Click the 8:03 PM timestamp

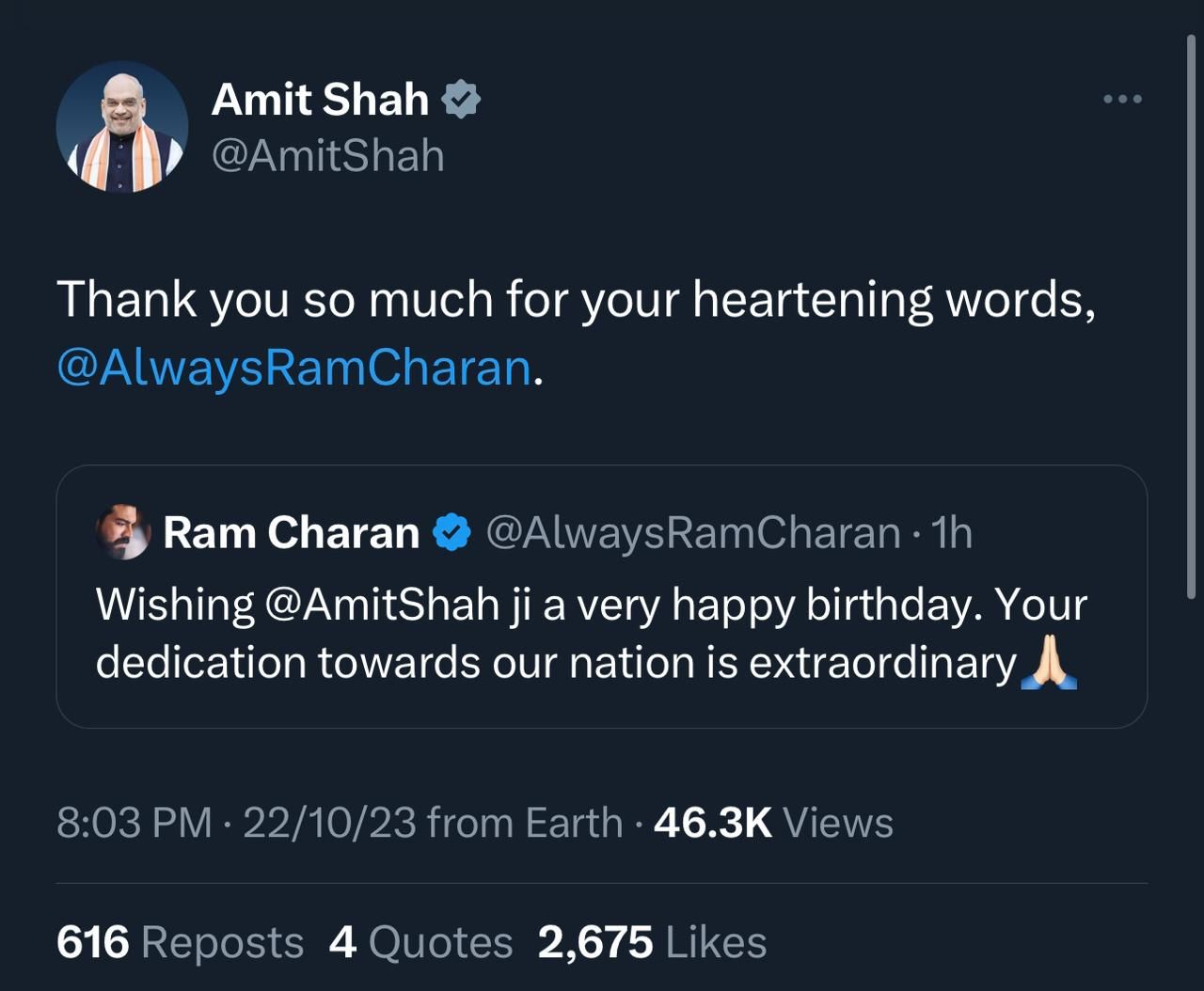tap(135, 823)
